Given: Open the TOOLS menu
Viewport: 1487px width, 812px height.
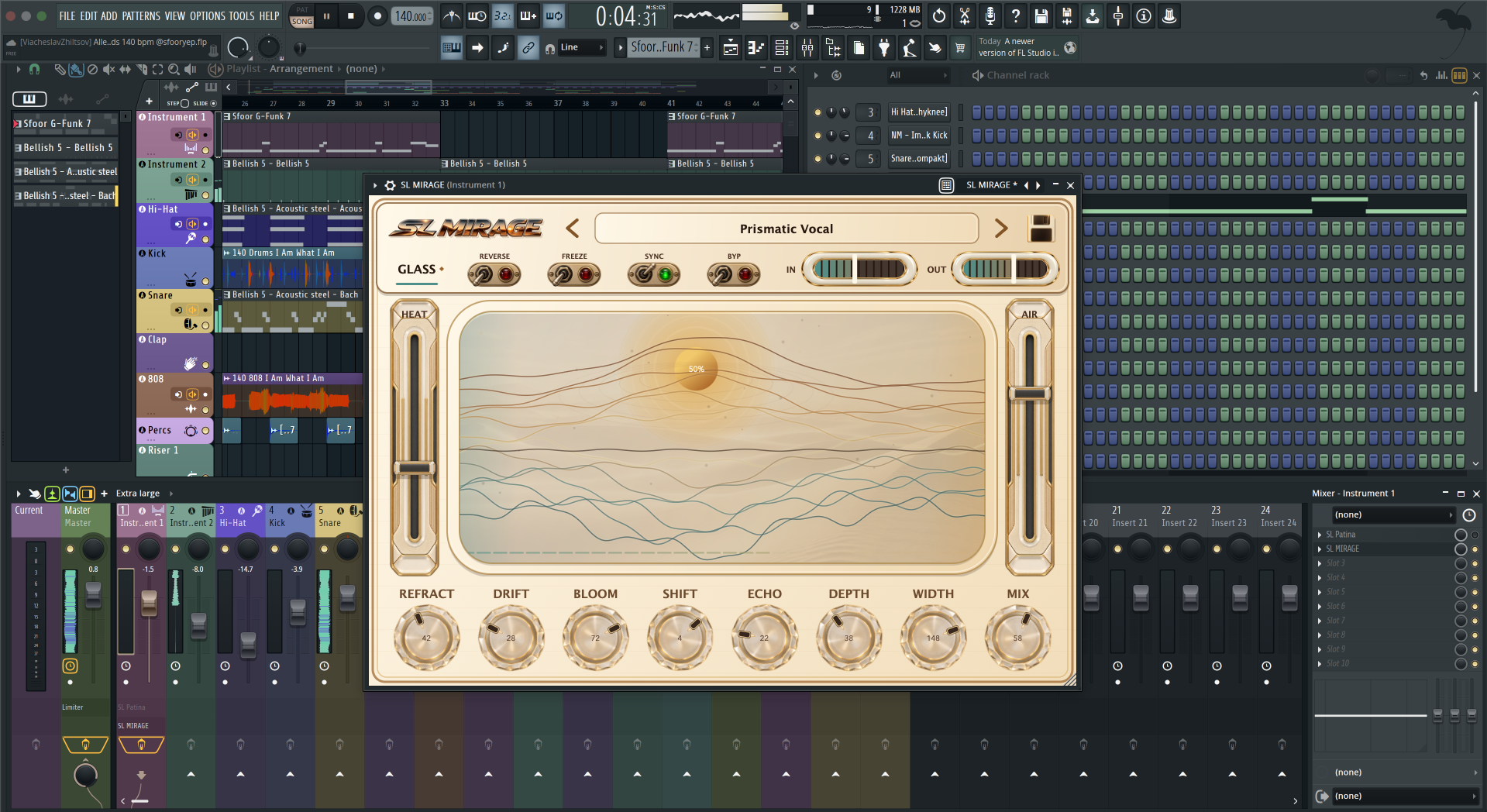Looking at the screenshot, I should click(242, 15).
